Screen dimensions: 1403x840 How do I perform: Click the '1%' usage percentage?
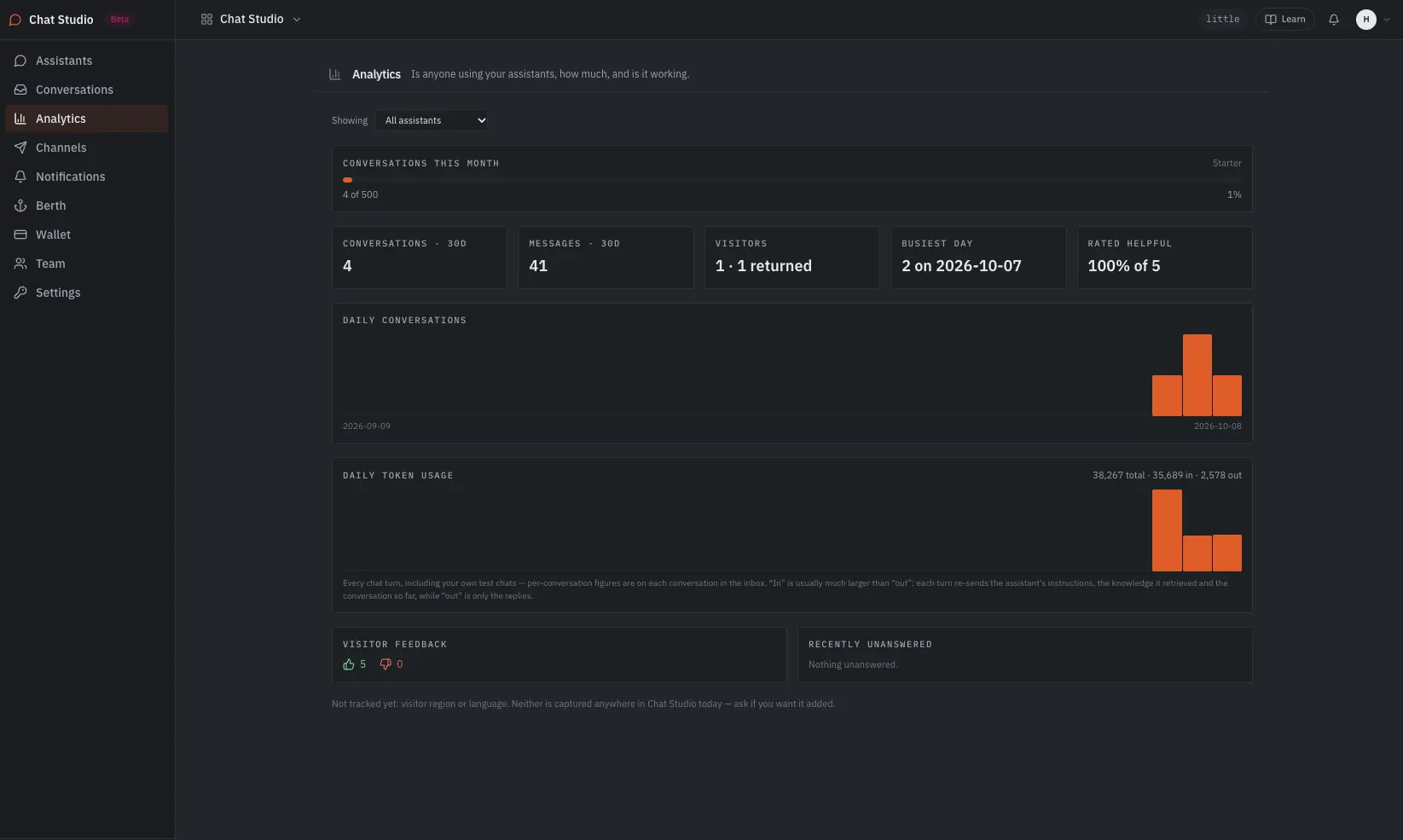[x=1234, y=194]
